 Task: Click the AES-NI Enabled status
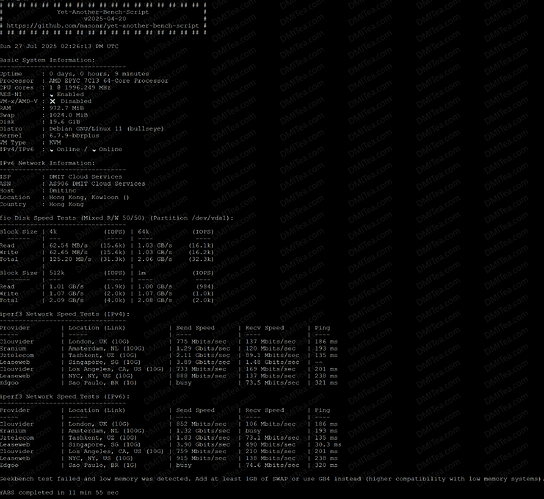67,94
